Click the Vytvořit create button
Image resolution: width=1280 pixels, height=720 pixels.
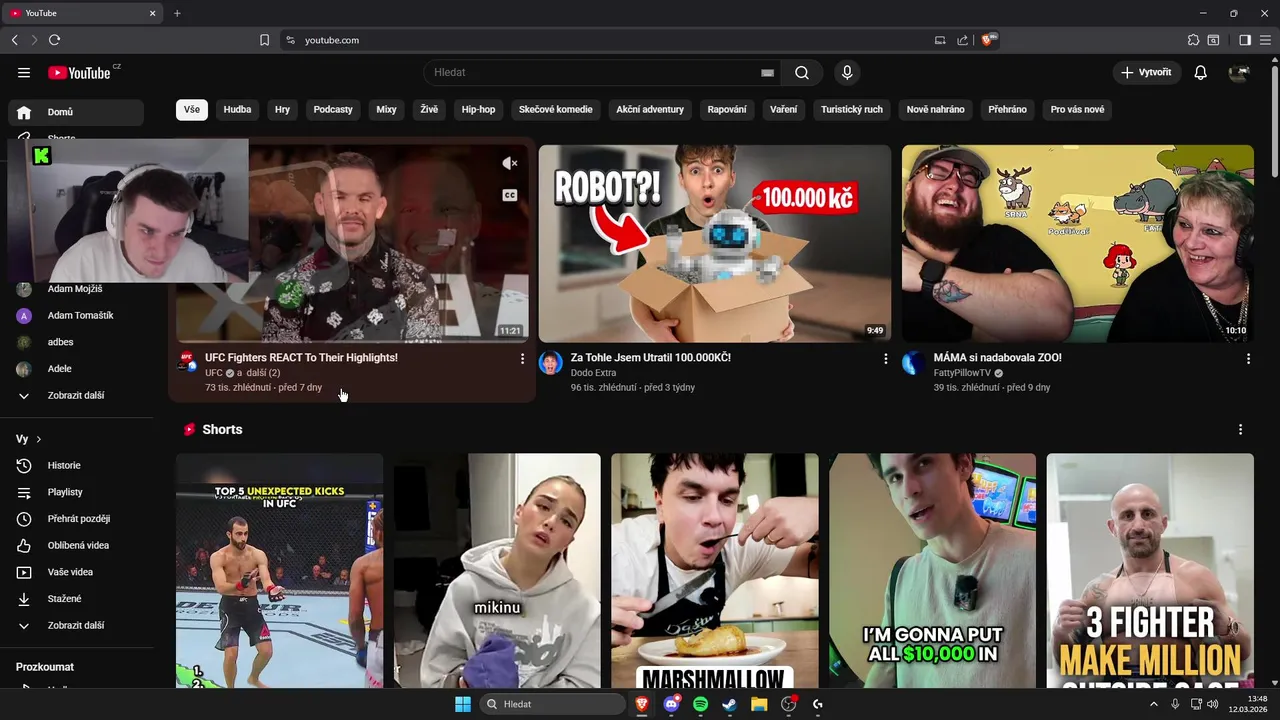pyautogui.click(x=1147, y=72)
